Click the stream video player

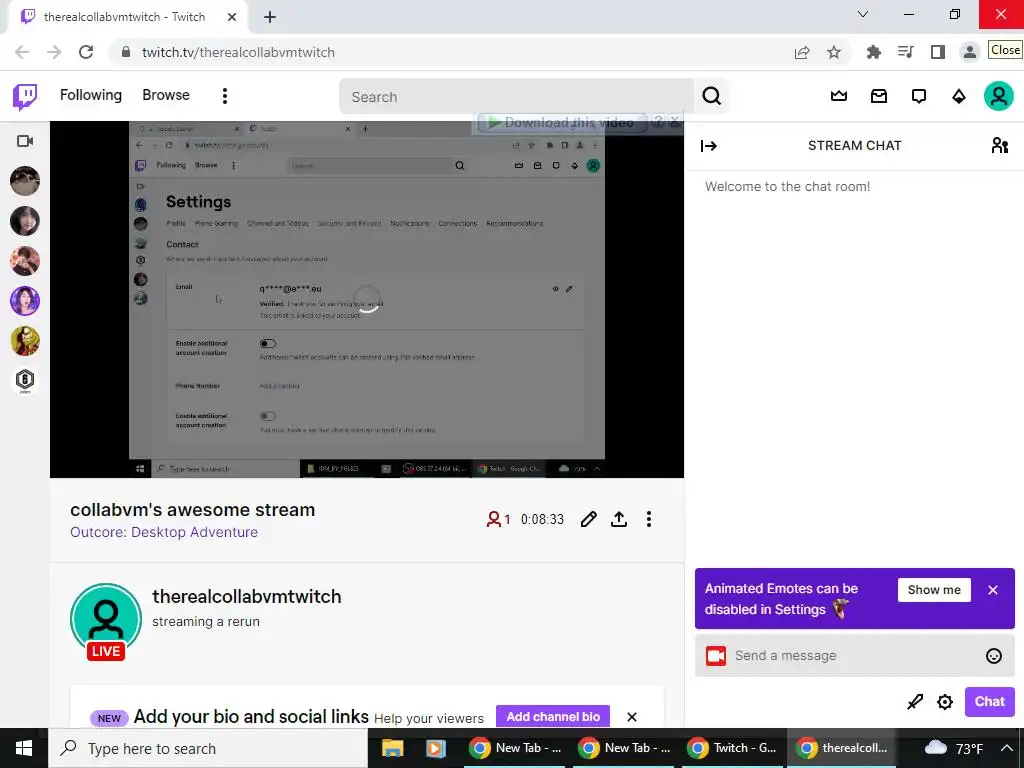[x=367, y=299]
